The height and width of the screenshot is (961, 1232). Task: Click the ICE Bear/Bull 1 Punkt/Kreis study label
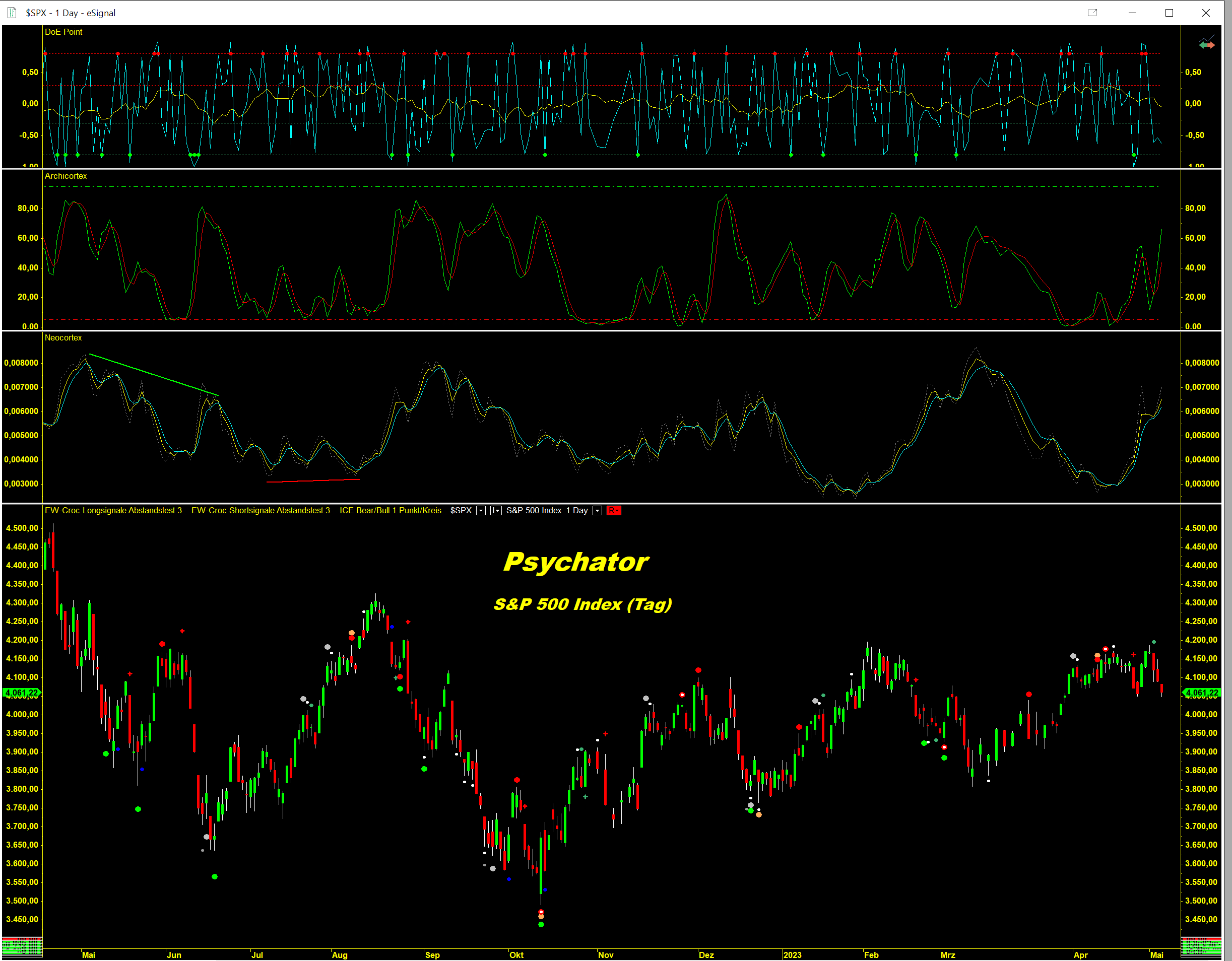coord(390,510)
